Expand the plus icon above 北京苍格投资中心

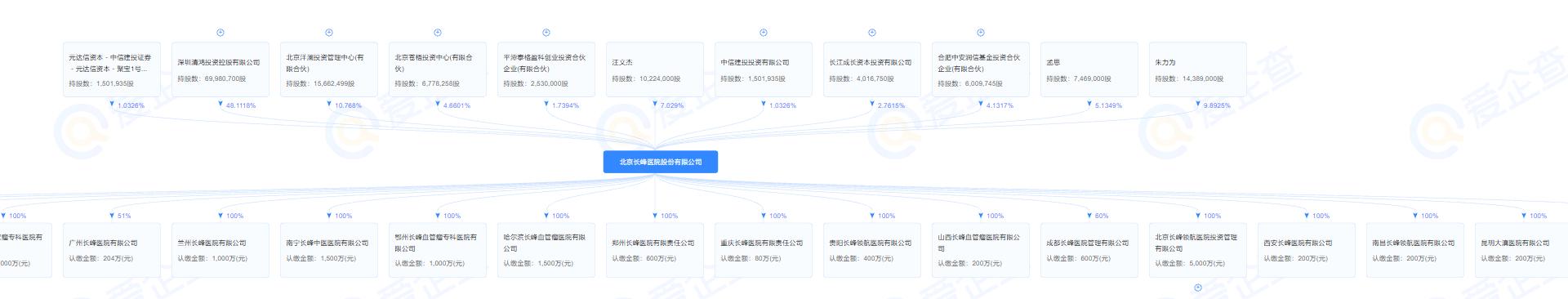click(438, 33)
